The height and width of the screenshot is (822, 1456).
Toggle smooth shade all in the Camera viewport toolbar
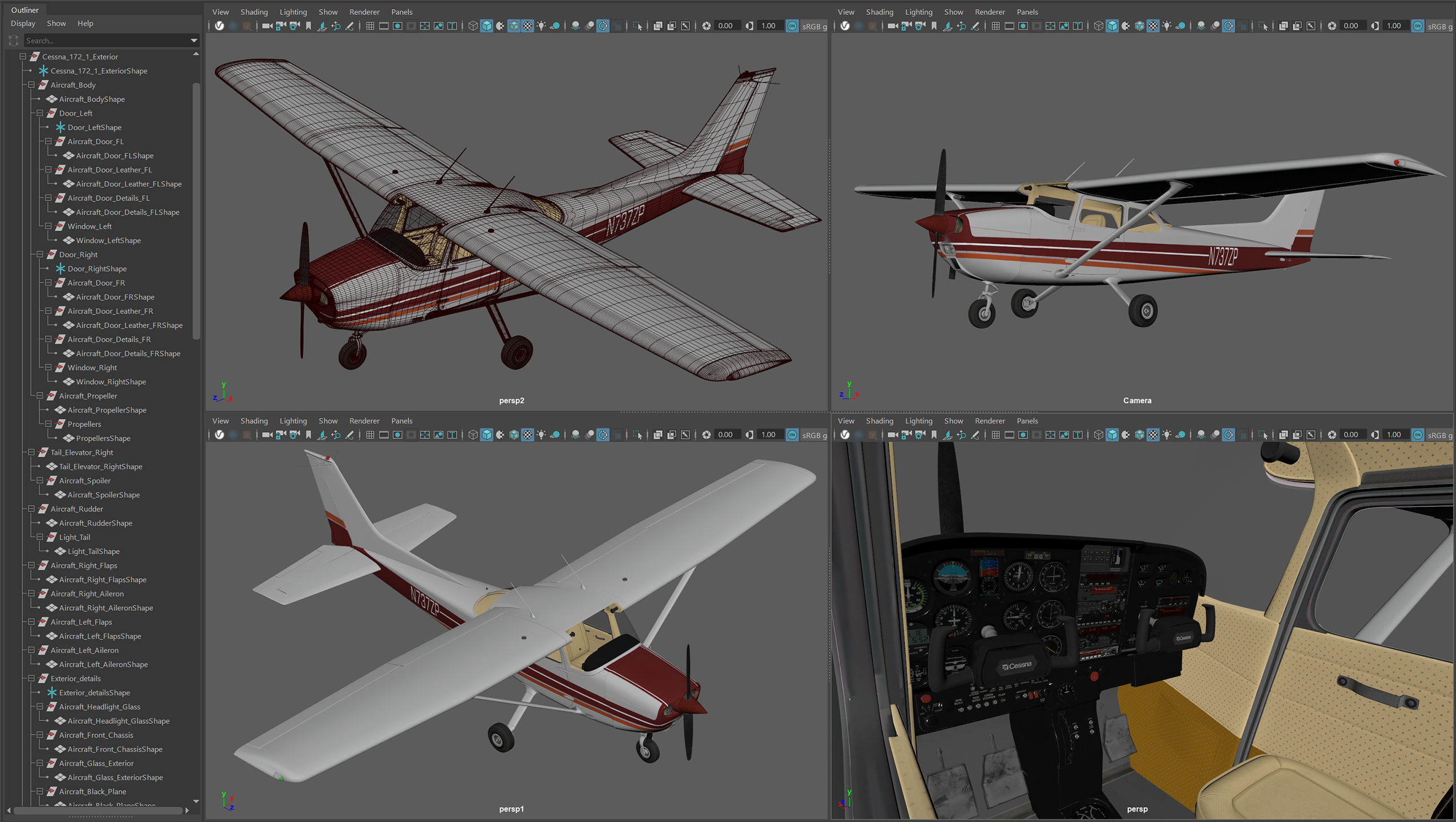pyautogui.click(x=1112, y=26)
